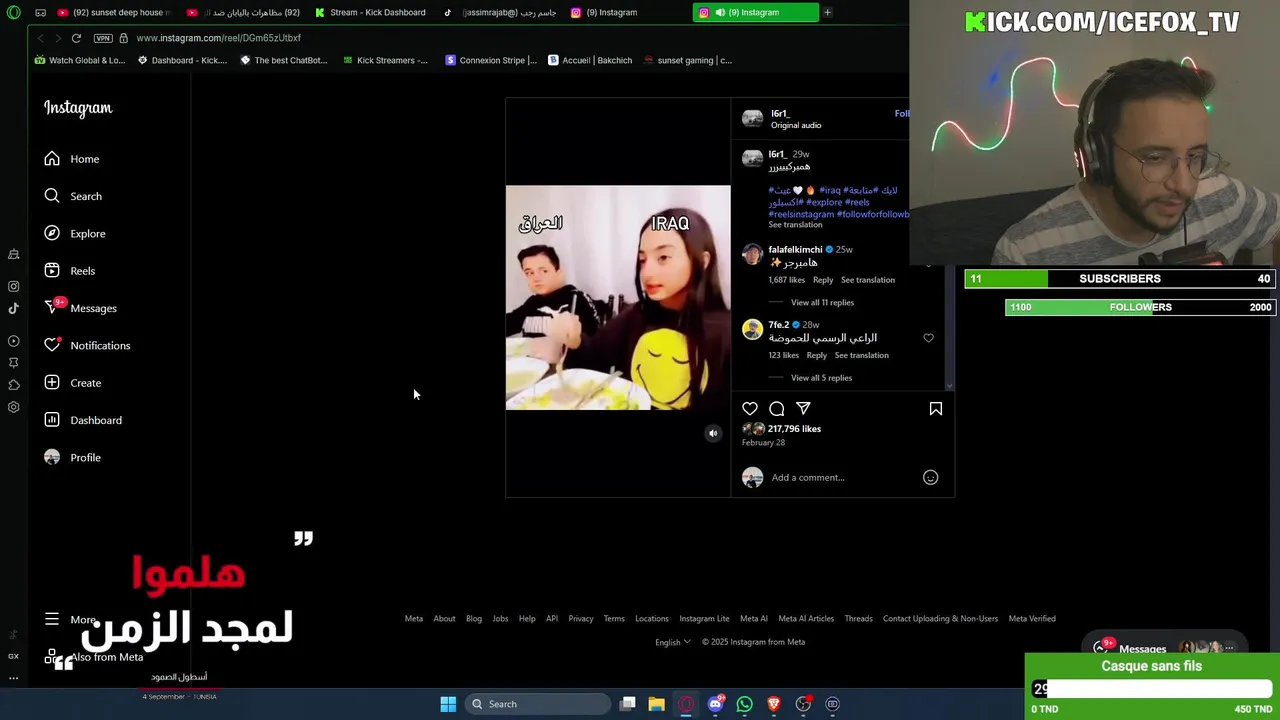The image size is (1280, 720).
Task: Open the Windows Start menu
Action: tap(448, 704)
